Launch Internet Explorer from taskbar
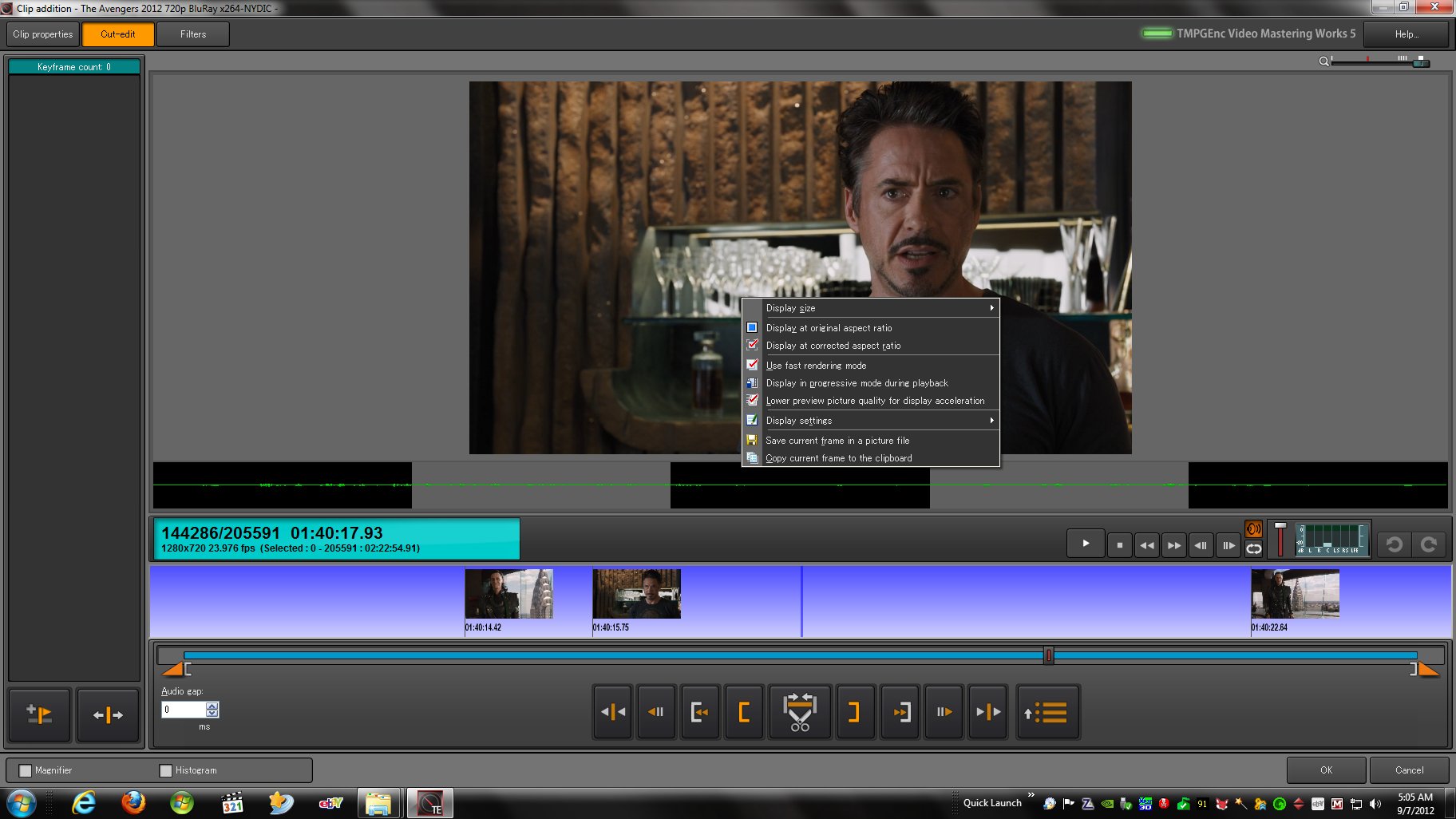This screenshot has width=1456, height=819. 84,802
